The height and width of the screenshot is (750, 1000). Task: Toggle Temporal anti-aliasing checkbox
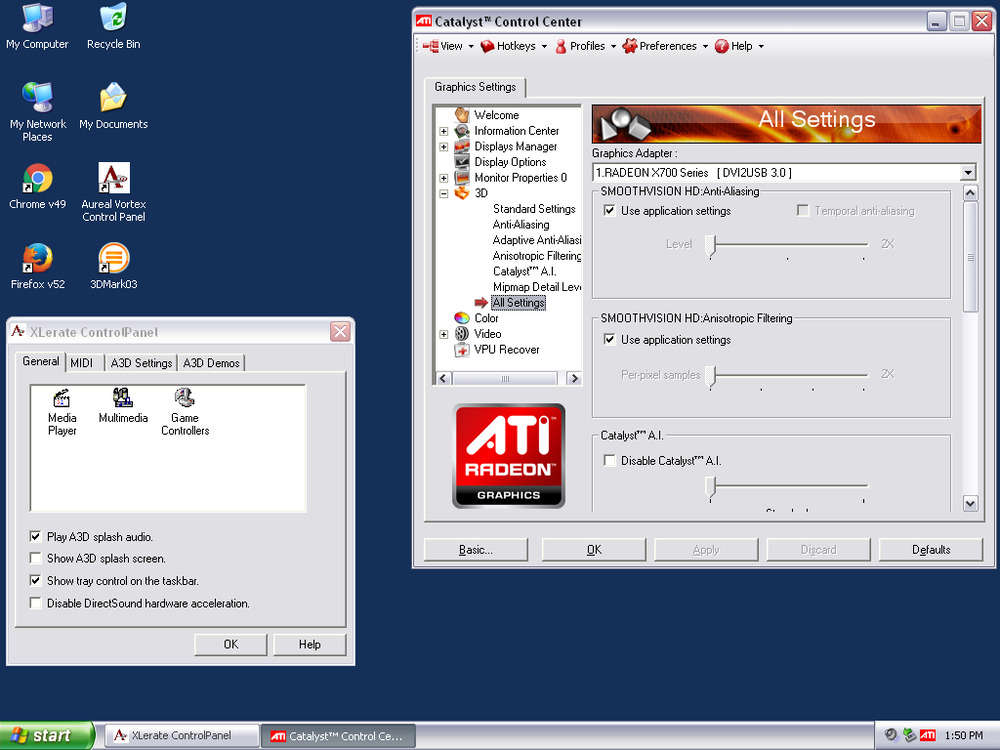[x=803, y=210]
